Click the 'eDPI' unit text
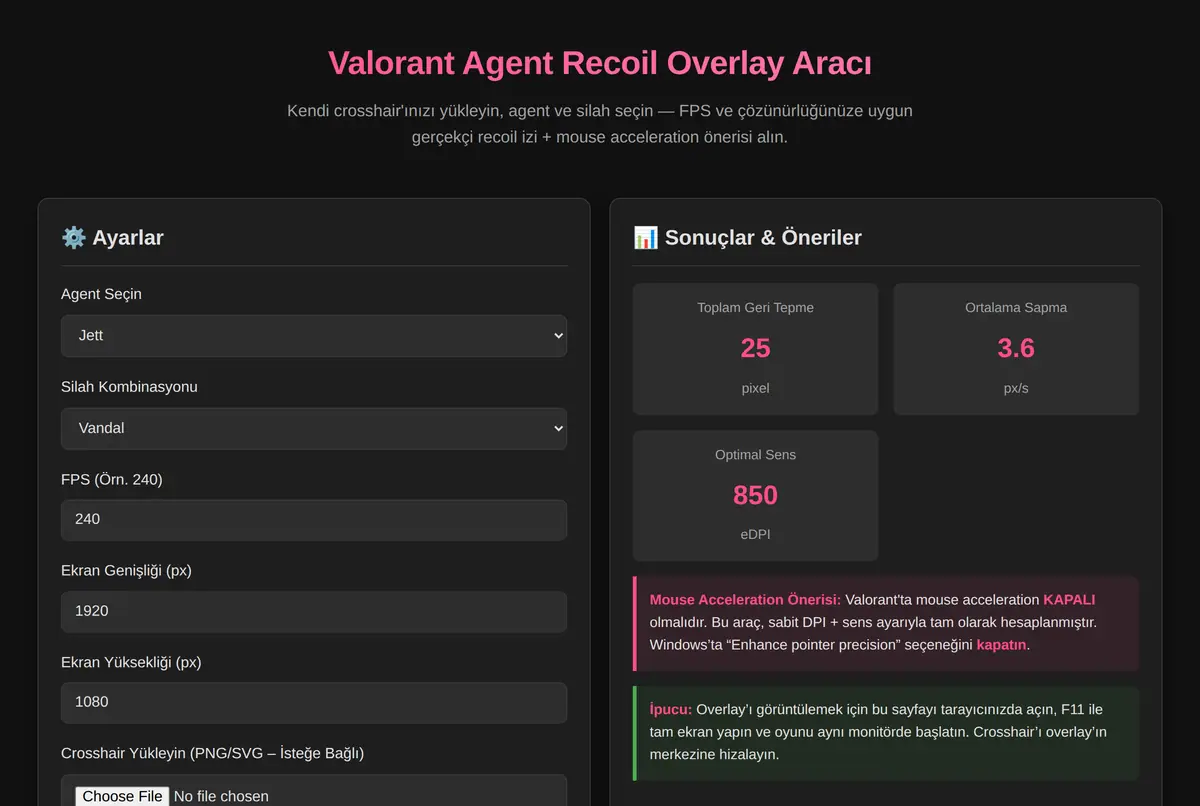 (755, 535)
